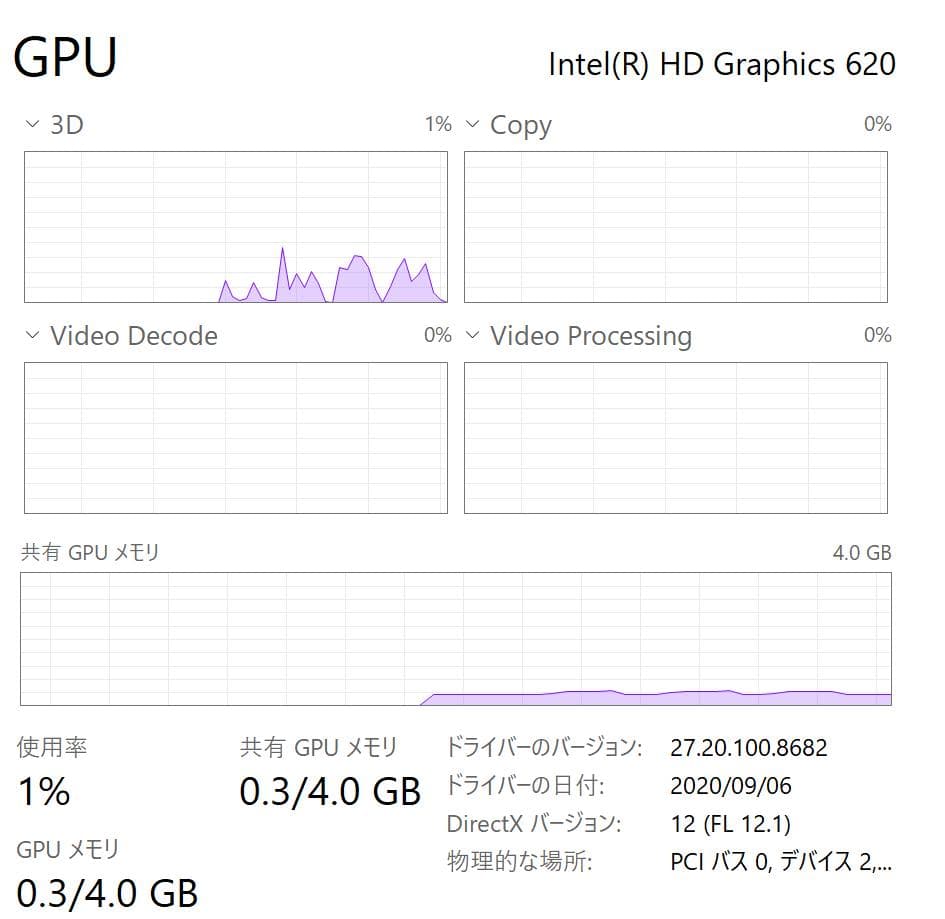Change the Video Processing engine selector
This screenshot has width=945, height=919.
[472, 335]
